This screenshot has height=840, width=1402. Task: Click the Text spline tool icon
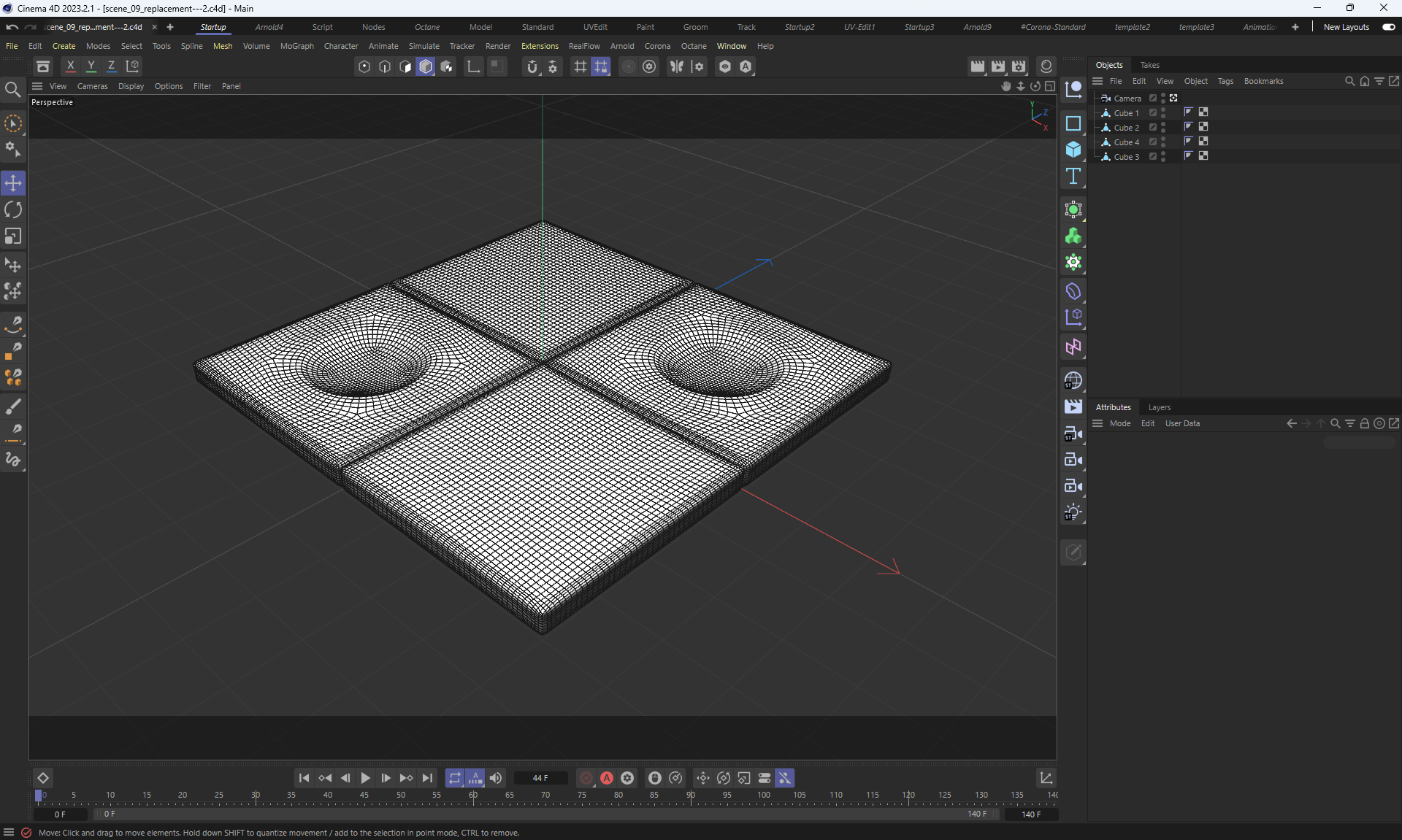click(1073, 176)
